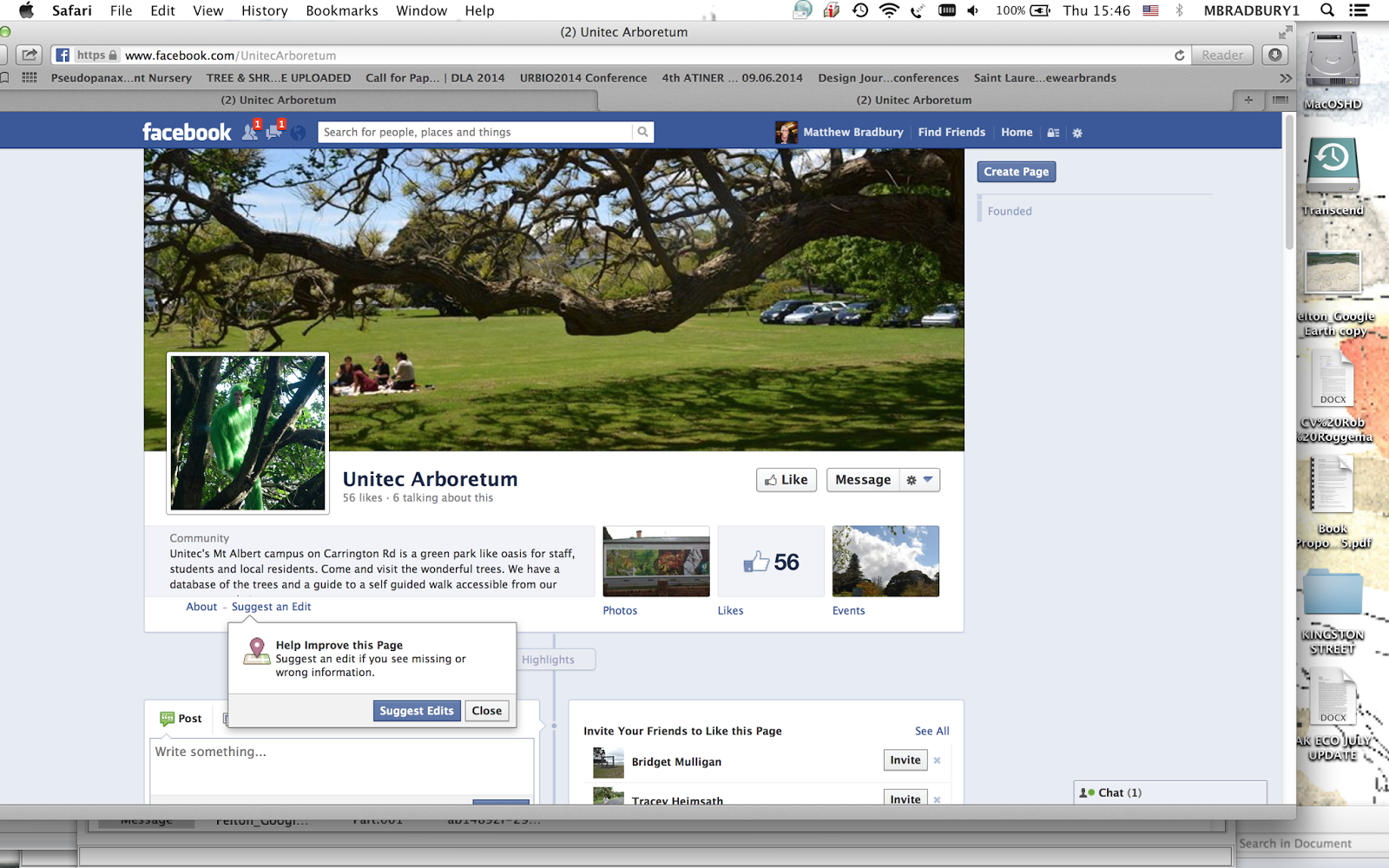Screen dimensions: 1389x868
Task: Click the volume icon in menu bar
Action: pyautogui.click(x=974, y=10)
